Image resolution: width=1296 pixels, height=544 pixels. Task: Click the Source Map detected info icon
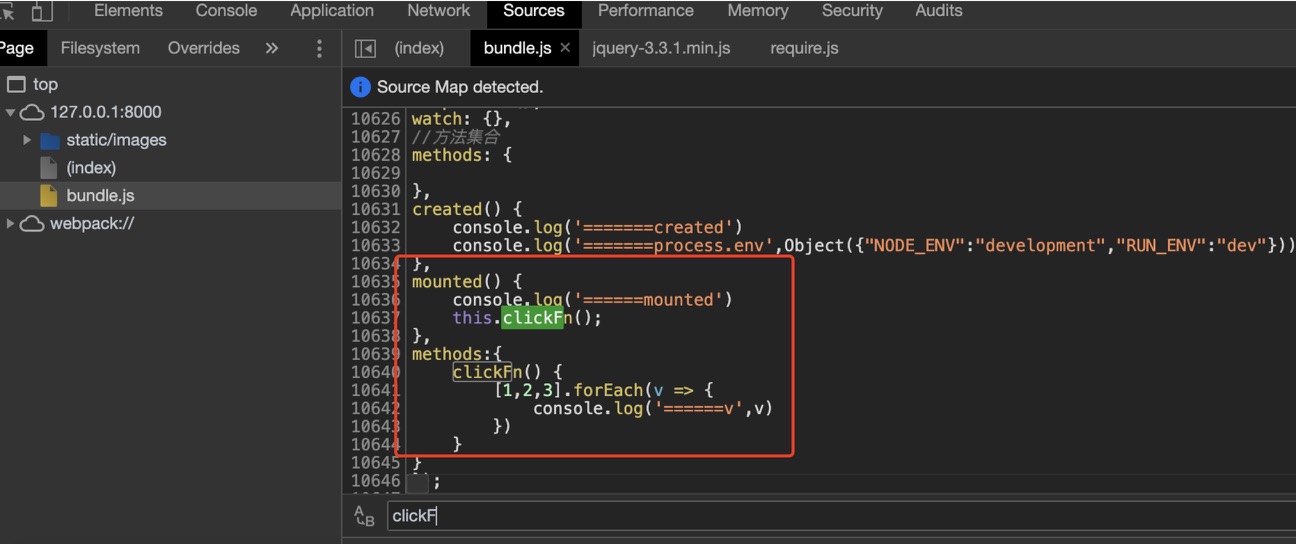pos(360,88)
